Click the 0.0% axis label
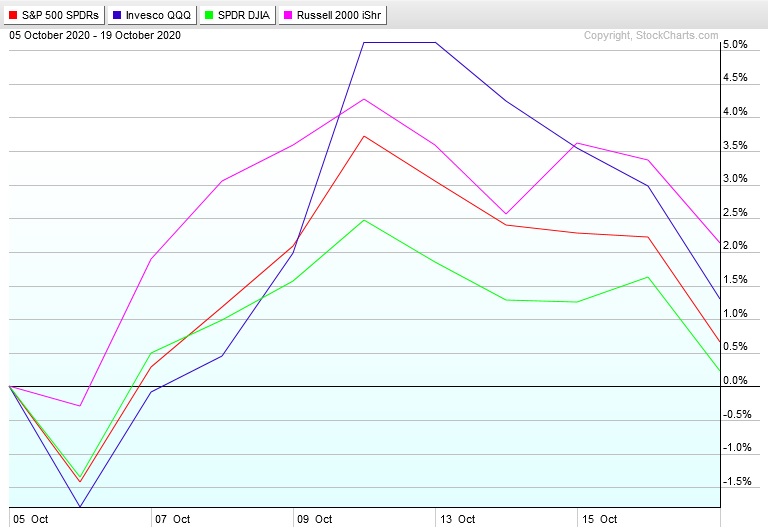This screenshot has height=531, width=768. pyautogui.click(x=735, y=381)
